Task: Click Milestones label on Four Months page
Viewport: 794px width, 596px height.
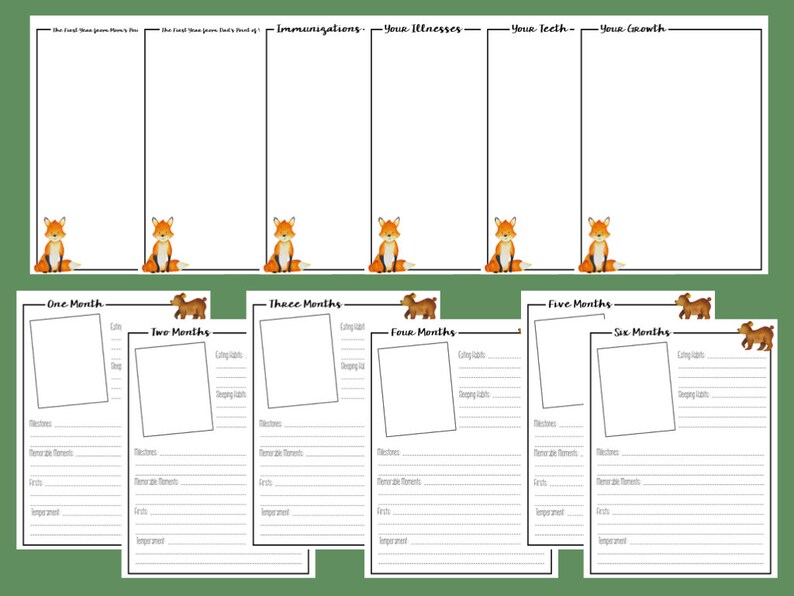Action: pyautogui.click(x=388, y=452)
